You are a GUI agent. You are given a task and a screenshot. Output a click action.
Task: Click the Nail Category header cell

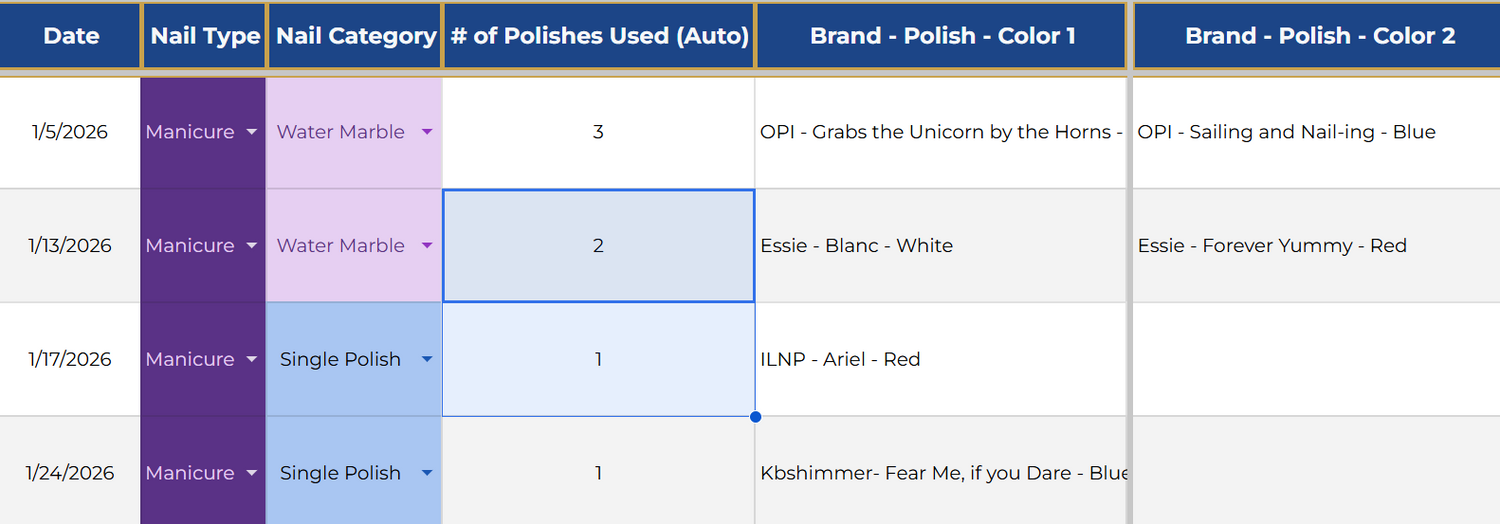tap(355, 36)
